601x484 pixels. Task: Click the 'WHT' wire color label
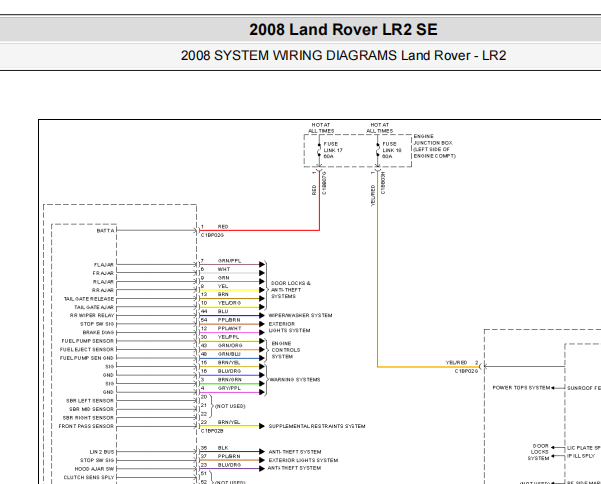pos(224,269)
